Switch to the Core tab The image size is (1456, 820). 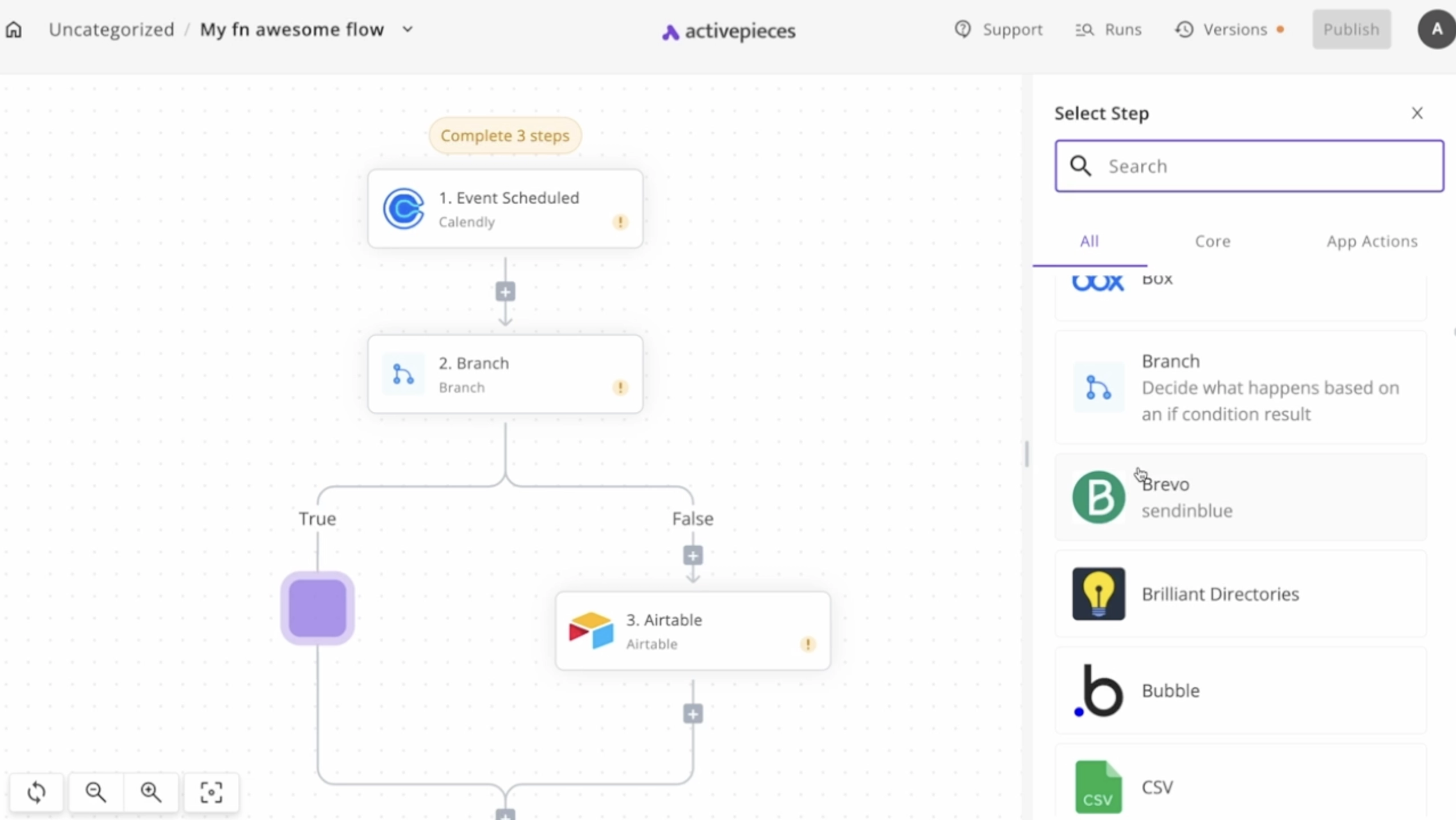click(1212, 241)
